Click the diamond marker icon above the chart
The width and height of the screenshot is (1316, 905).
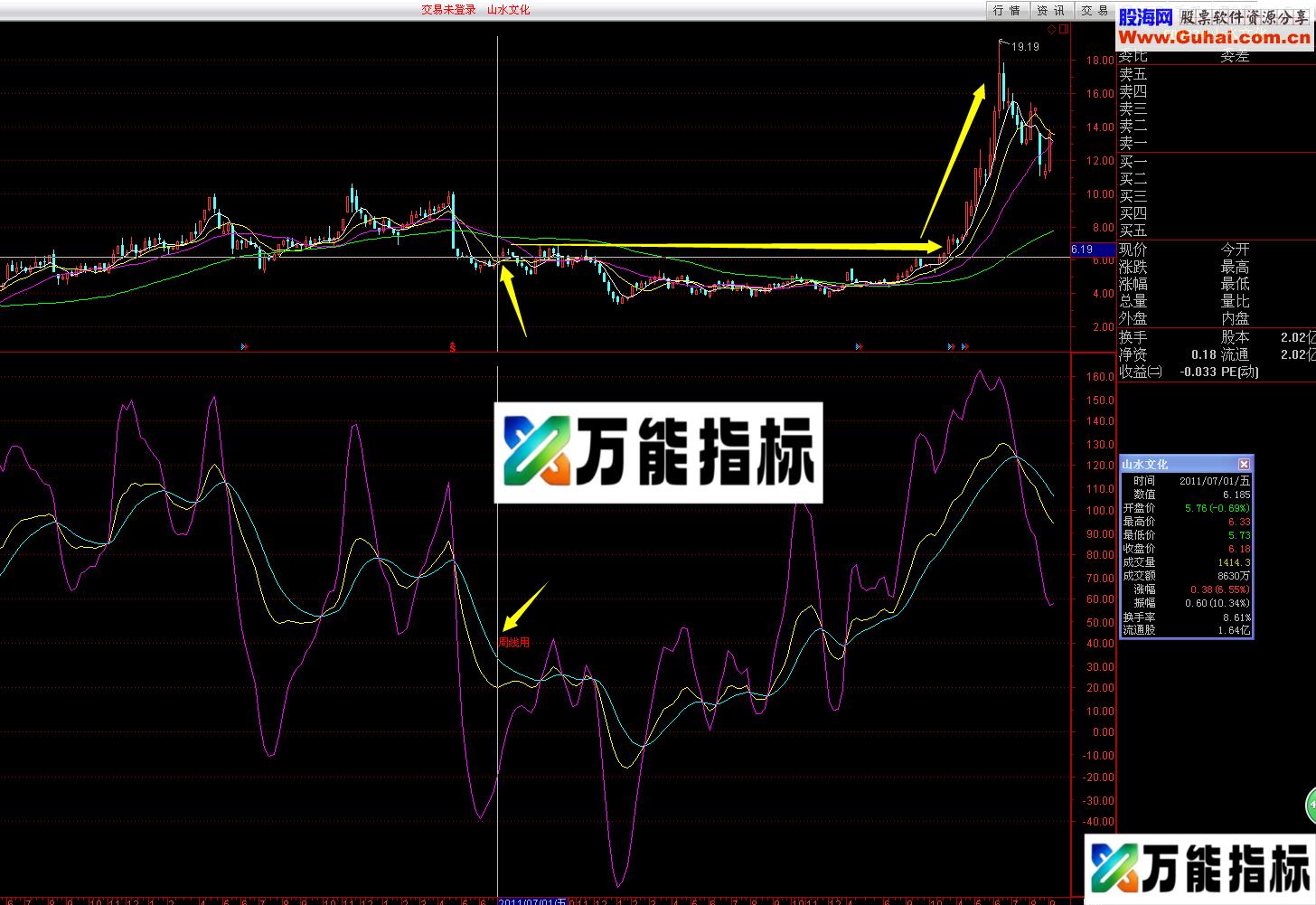tap(1051, 28)
